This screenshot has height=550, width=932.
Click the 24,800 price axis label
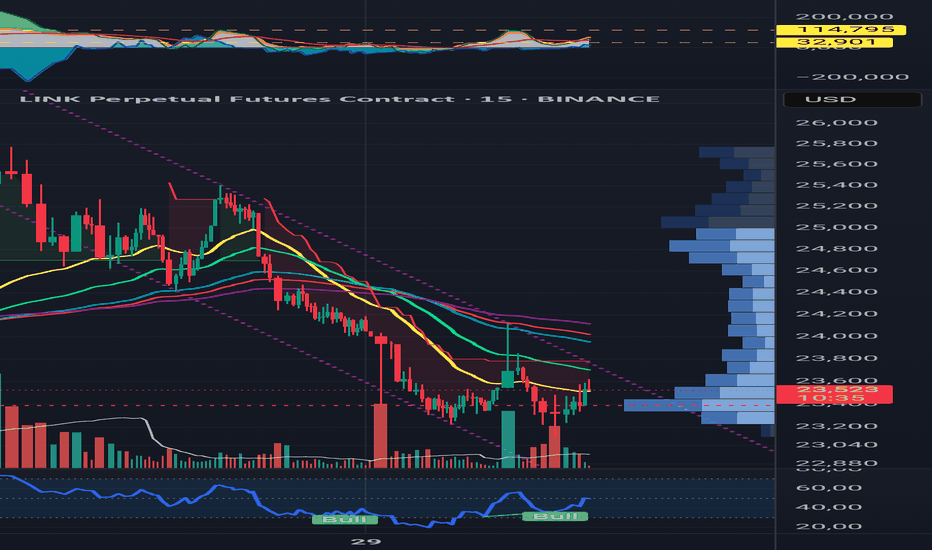click(837, 249)
